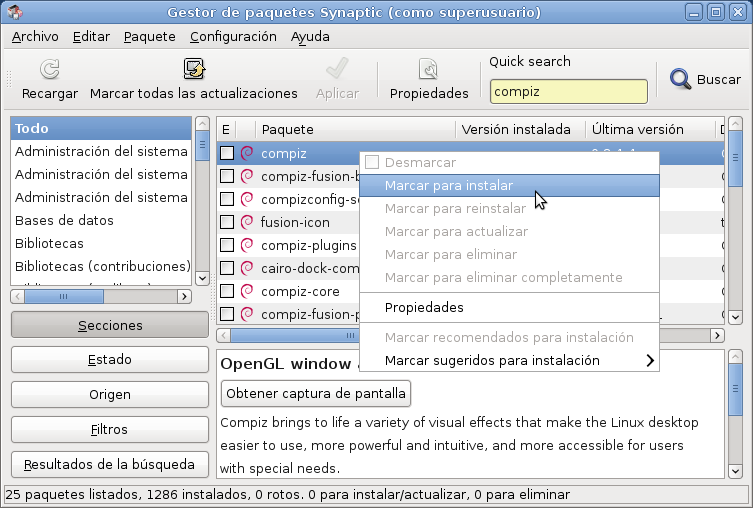This screenshot has width=753, height=508.
Task: Expand Marcar sugeridos para instalación submenu arrow
Action: pyautogui.click(x=650, y=361)
